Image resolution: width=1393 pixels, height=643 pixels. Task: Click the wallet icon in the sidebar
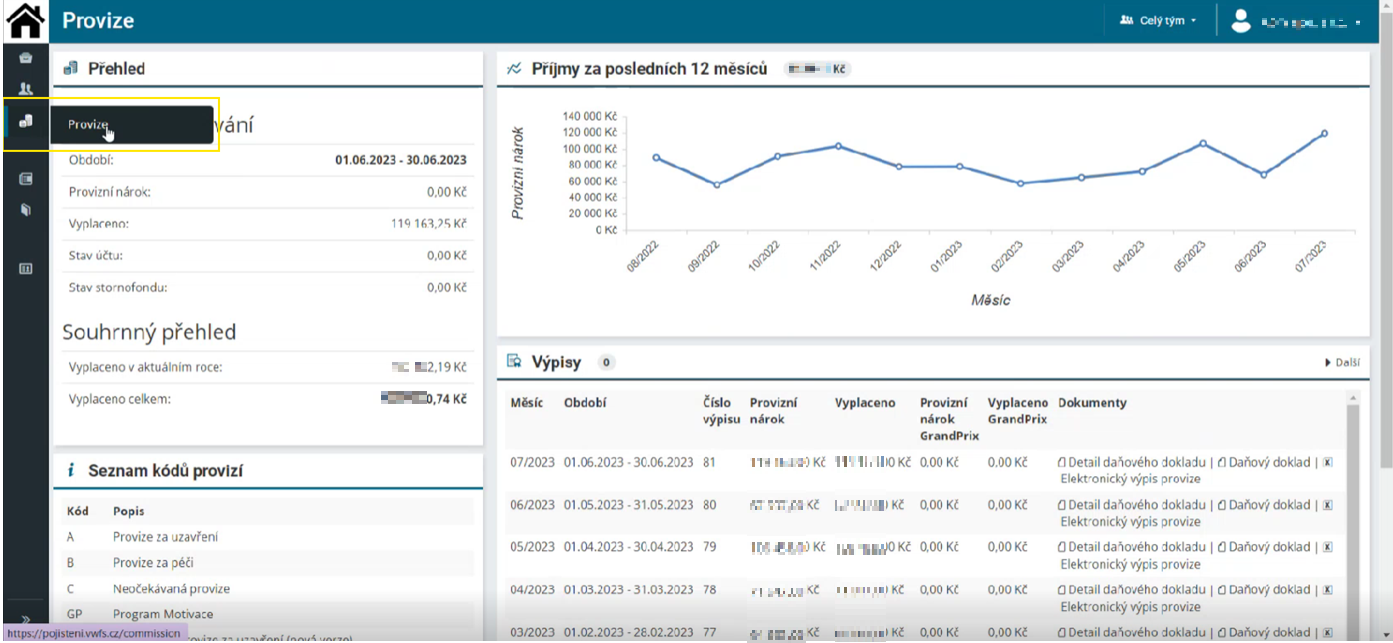click(x=26, y=179)
